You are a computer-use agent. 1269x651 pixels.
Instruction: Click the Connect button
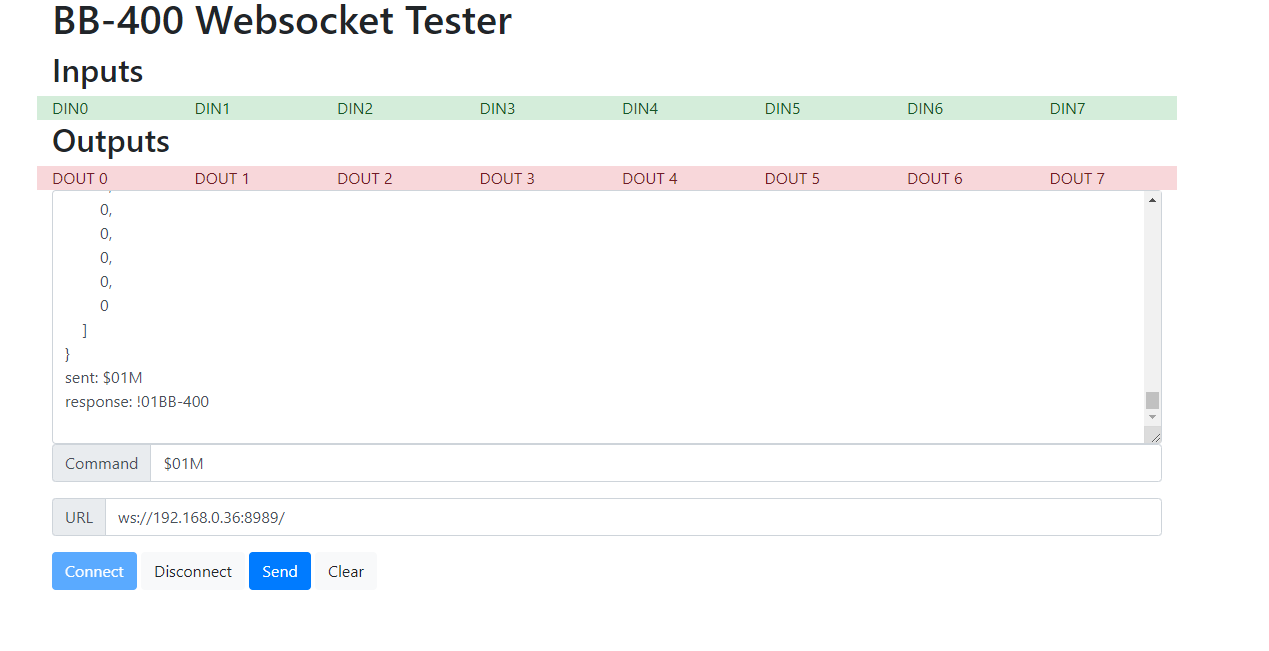coord(94,571)
